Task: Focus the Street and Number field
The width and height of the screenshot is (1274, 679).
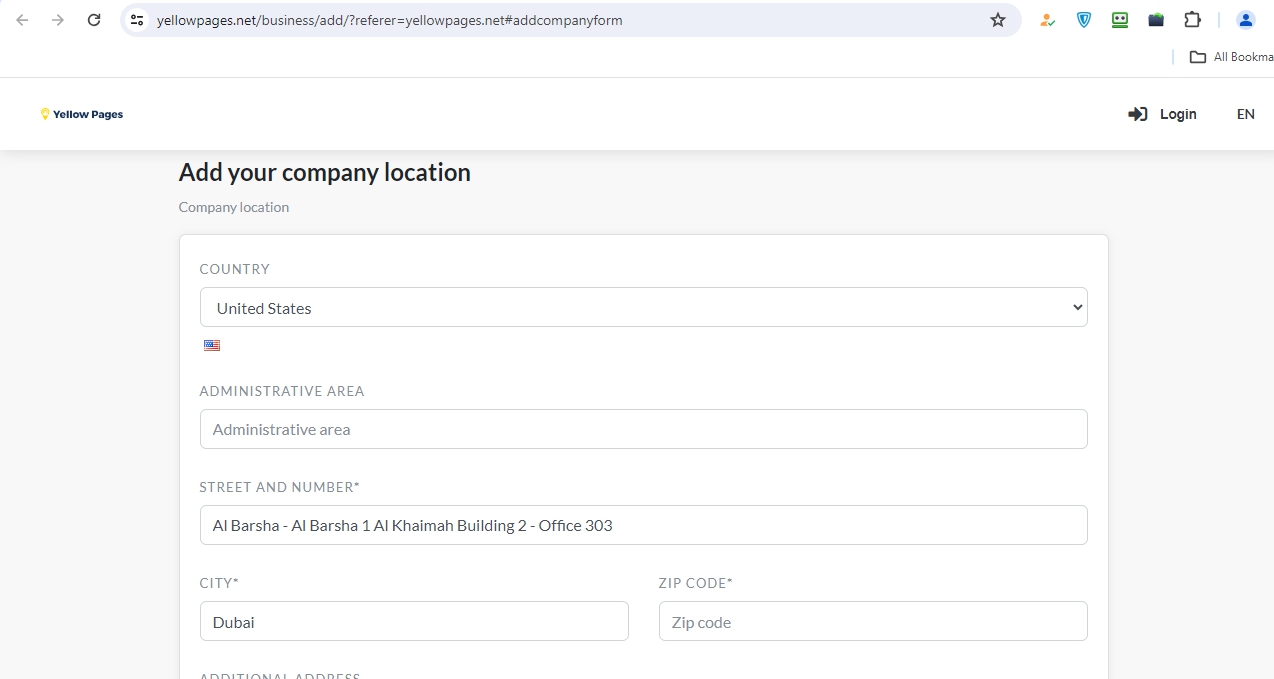Action: coord(643,525)
